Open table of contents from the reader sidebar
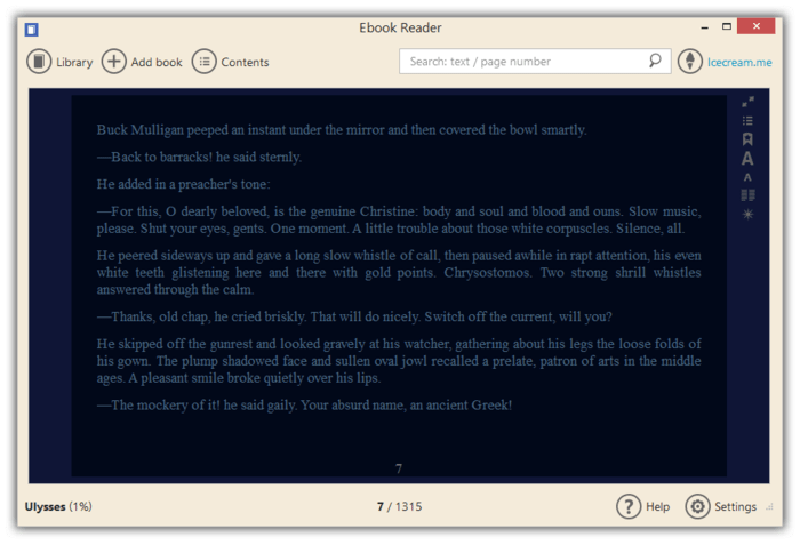800x544 pixels. 748,121
